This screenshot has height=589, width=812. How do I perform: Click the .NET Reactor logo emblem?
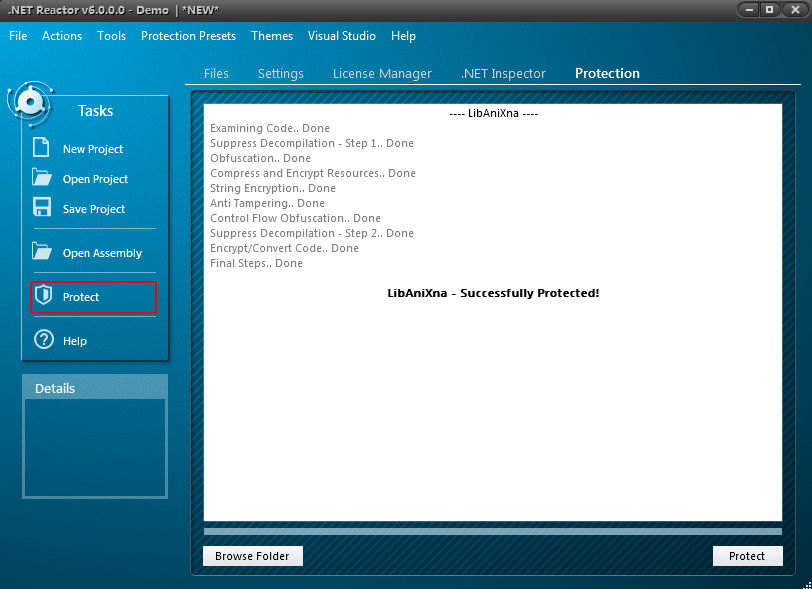(x=30, y=104)
